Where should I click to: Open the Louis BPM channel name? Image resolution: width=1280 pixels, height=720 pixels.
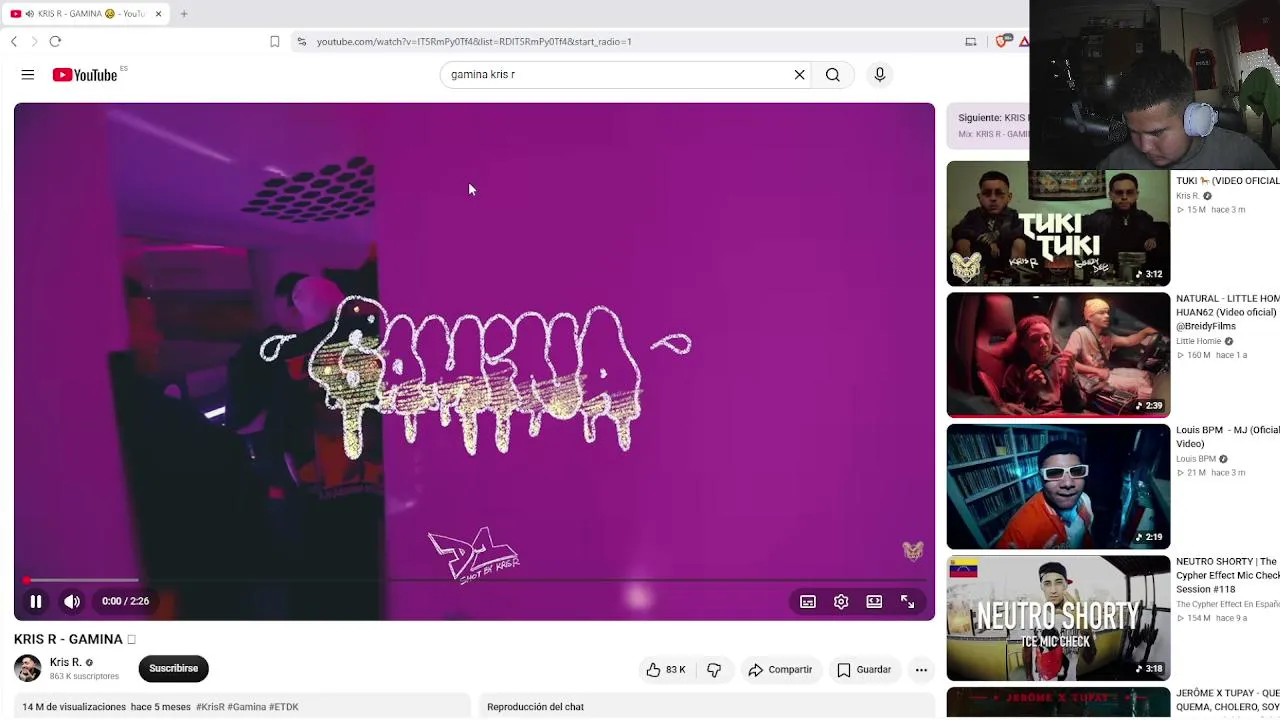point(1196,459)
